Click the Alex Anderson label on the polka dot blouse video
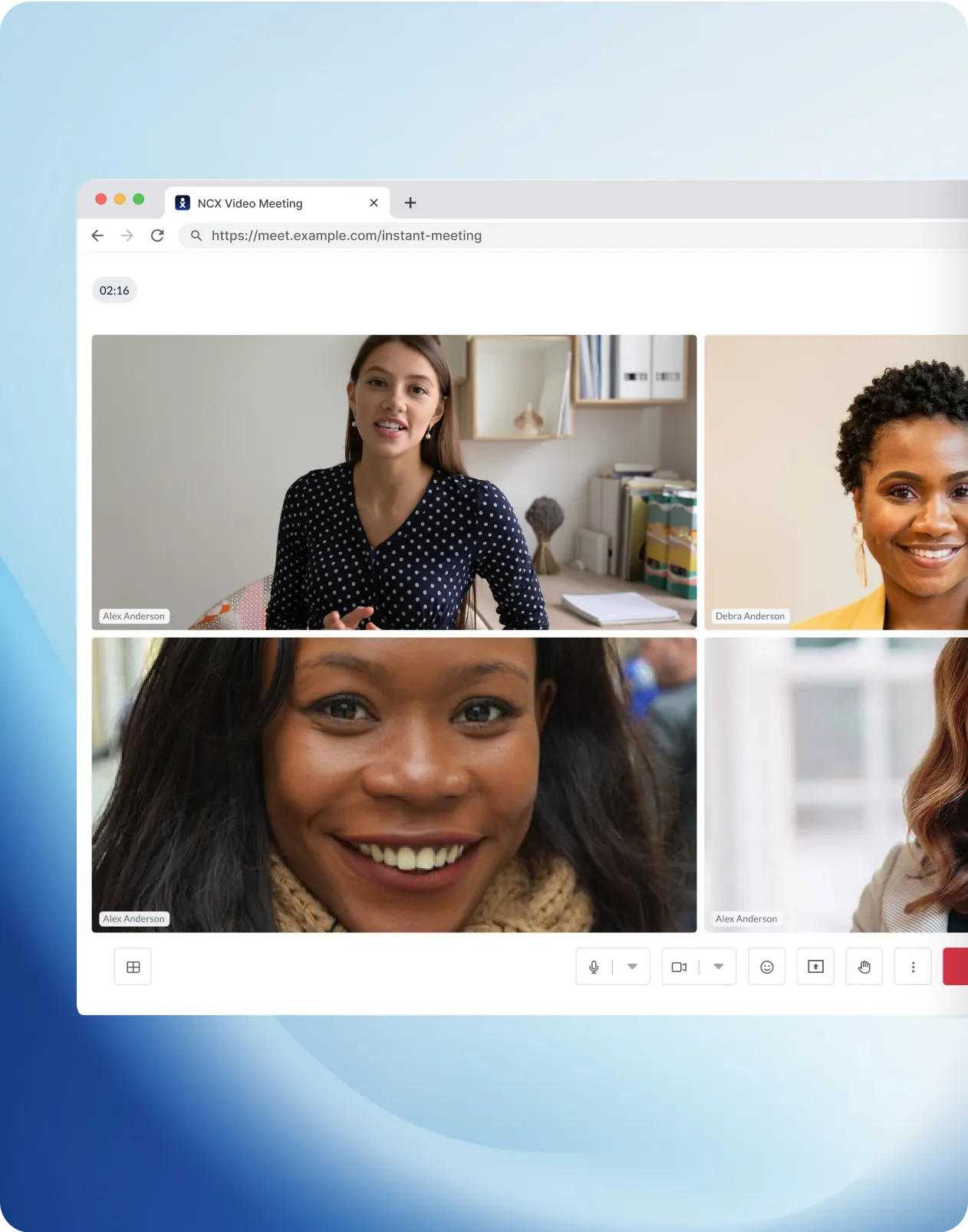 (x=133, y=616)
